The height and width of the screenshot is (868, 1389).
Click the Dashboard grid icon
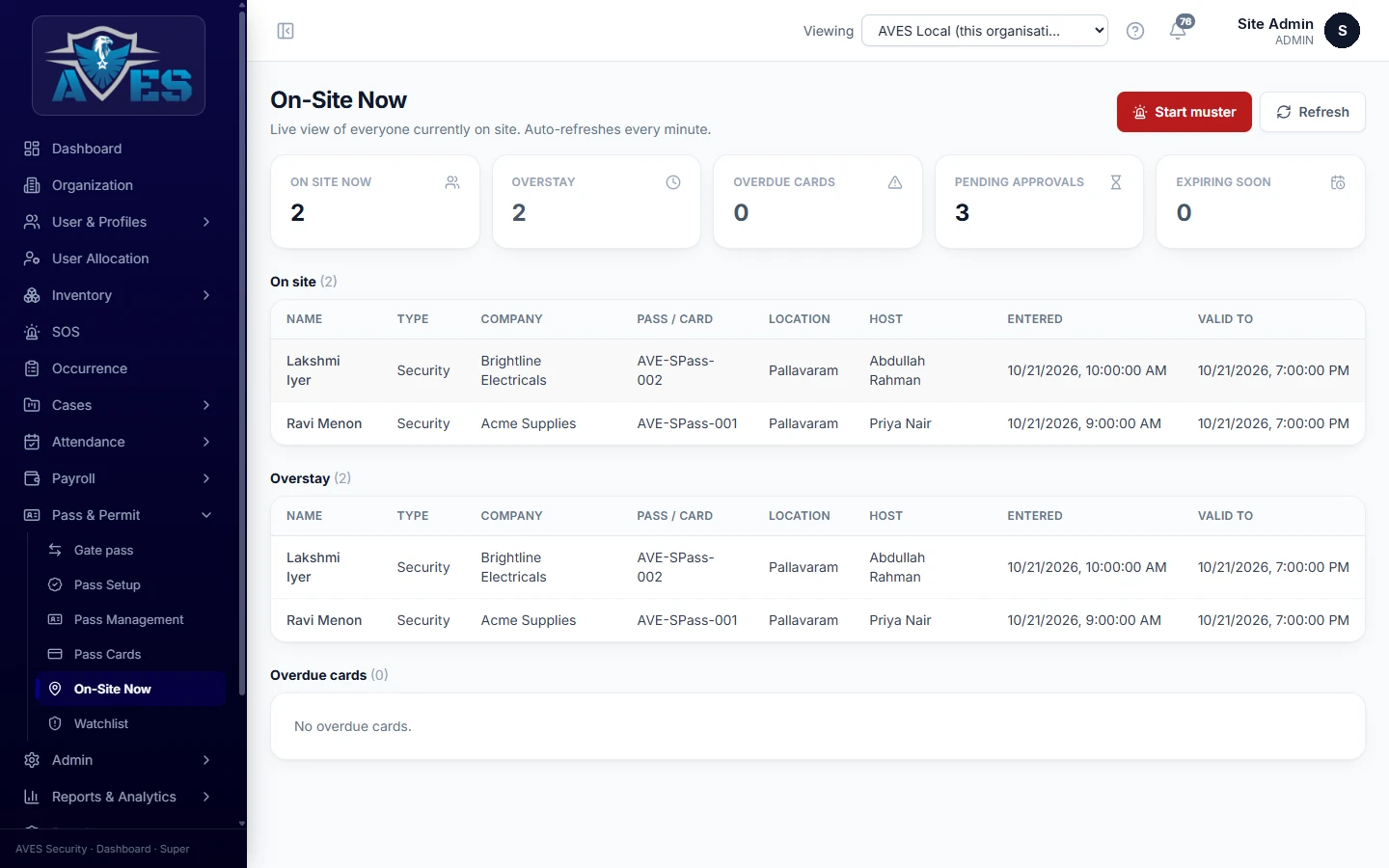[32, 149]
